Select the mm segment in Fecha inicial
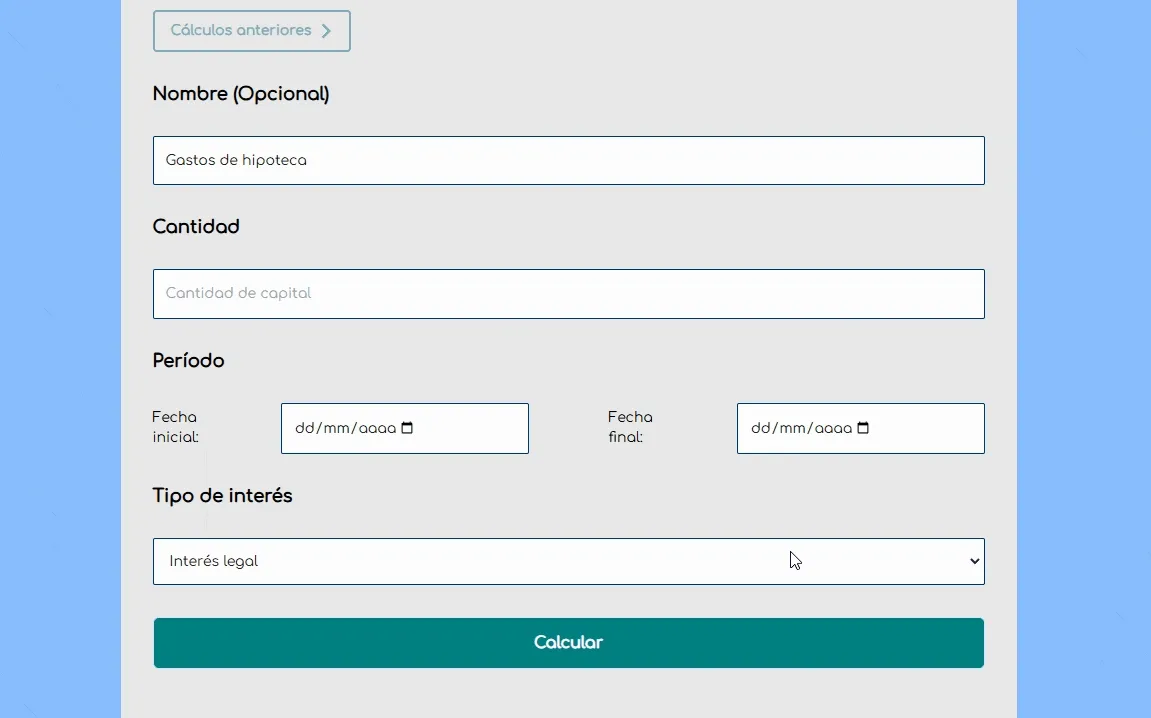The width and height of the screenshot is (1151, 718). pyautogui.click(x=337, y=428)
